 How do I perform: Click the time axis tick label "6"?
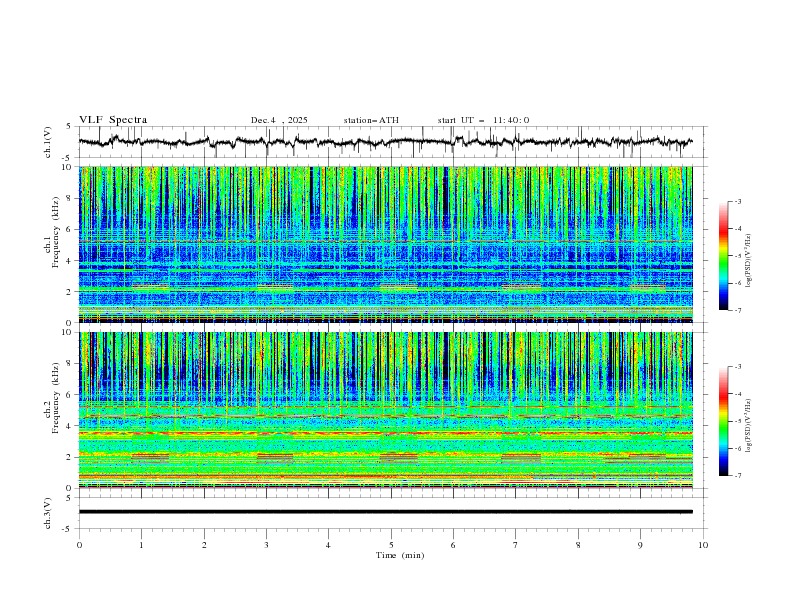pos(453,545)
